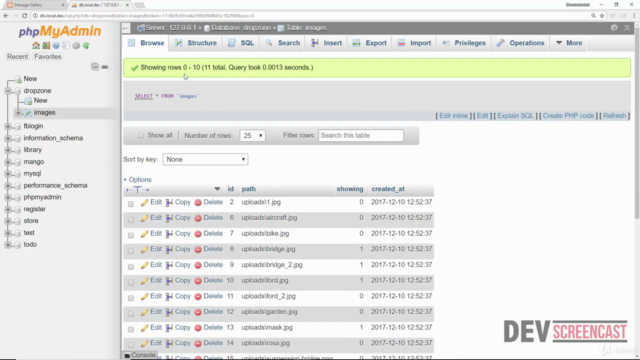Select checkbox for row uploads\bridge_2.jpg
Image resolution: width=640 pixels, height=360 pixels.
(131, 267)
